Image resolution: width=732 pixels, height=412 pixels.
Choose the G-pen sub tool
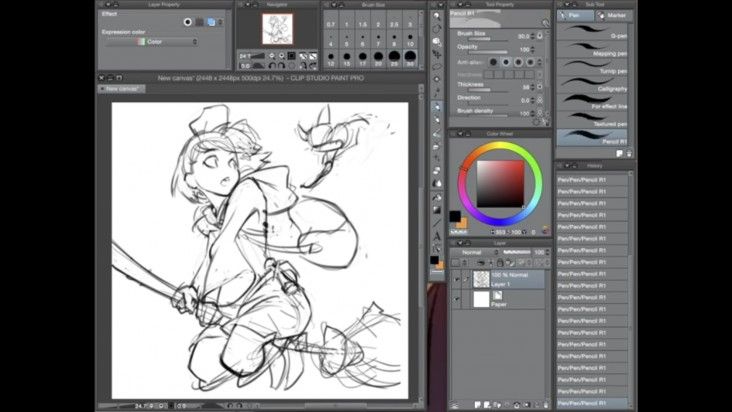[x=592, y=31]
